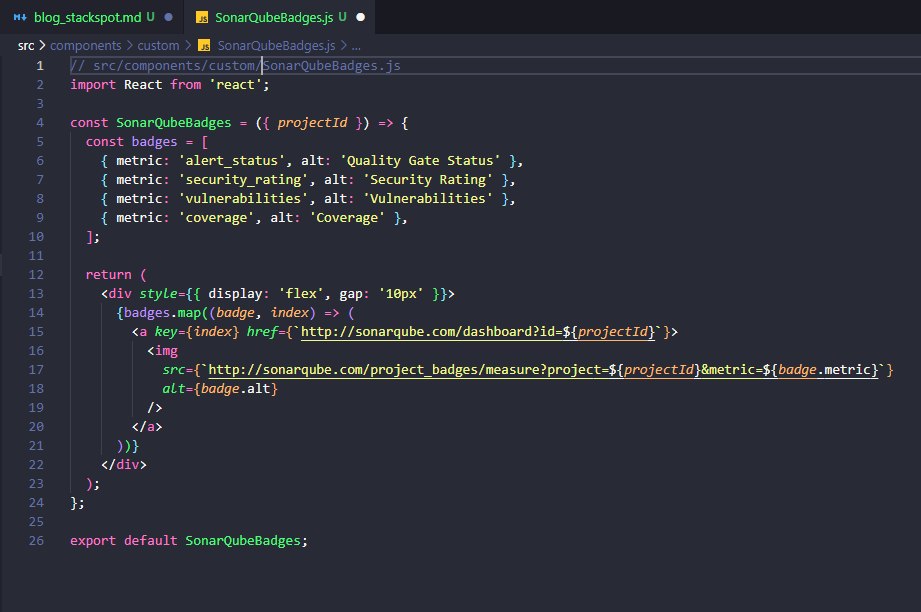
Task: Click the JS icon in the breadcrumb
Action: point(204,46)
